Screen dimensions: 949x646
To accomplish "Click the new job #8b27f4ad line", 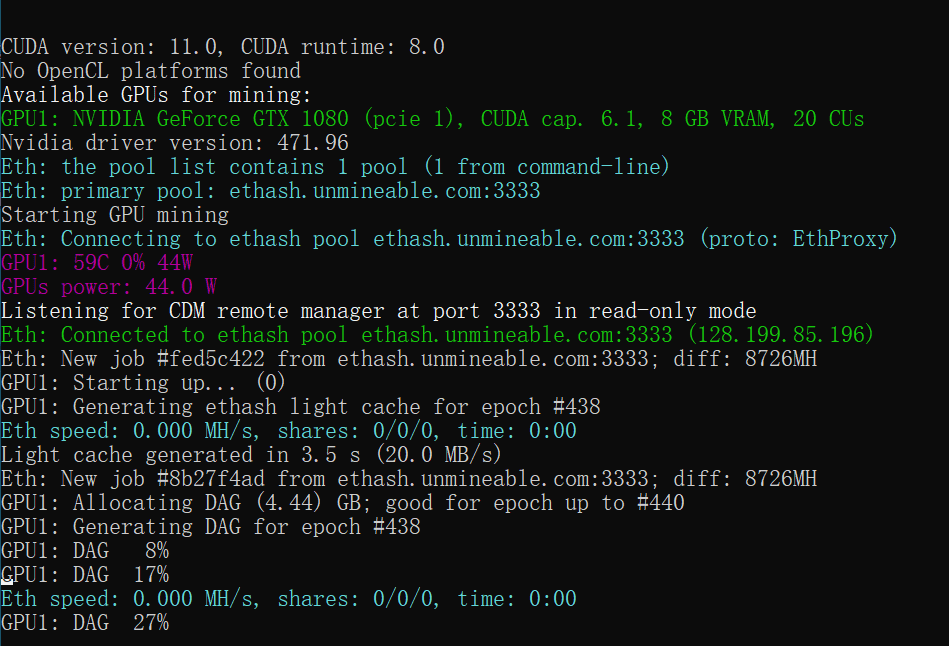I will pos(408,479).
